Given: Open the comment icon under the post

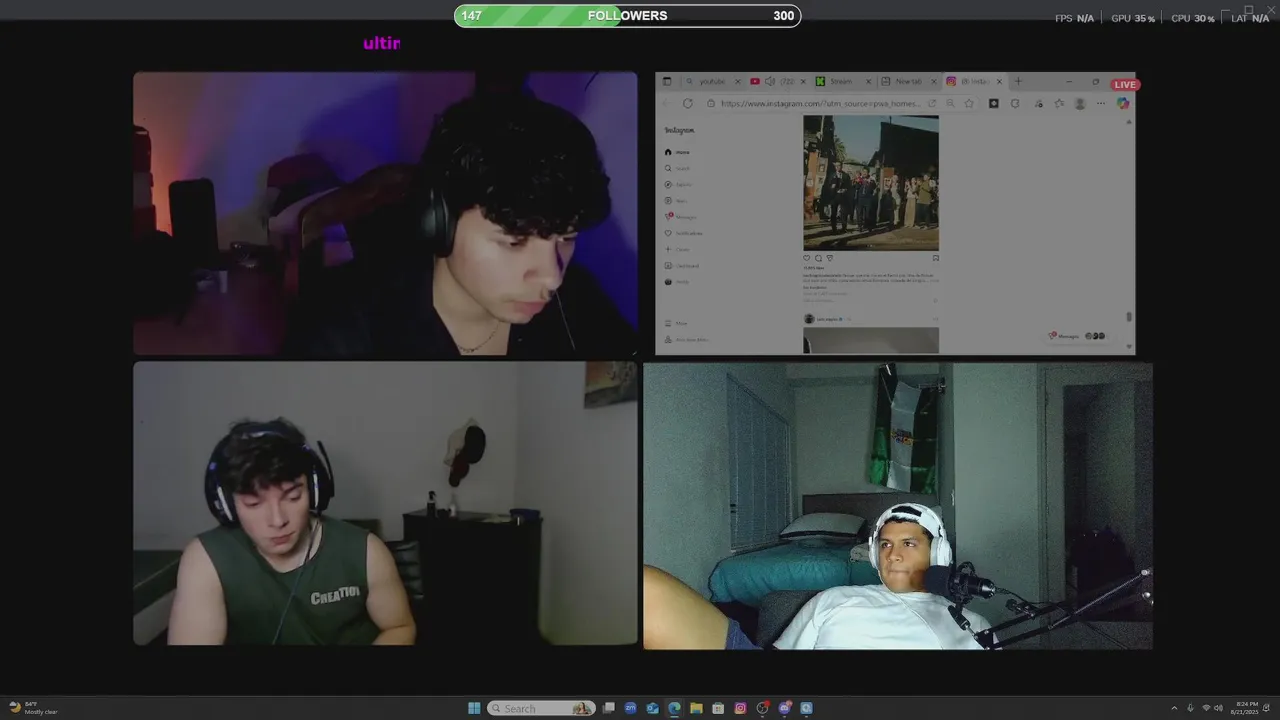Looking at the screenshot, I should tap(818, 258).
